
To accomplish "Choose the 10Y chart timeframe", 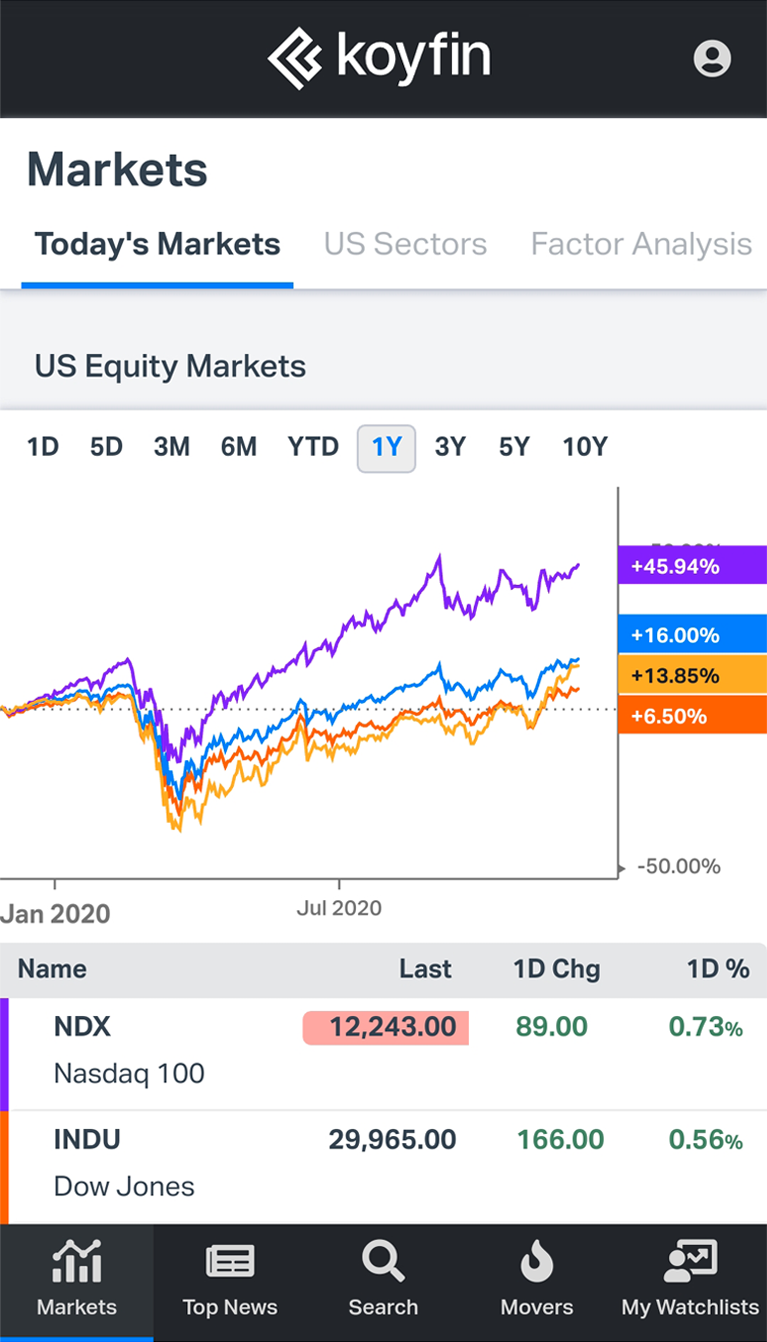I will [x=585, y=447].
